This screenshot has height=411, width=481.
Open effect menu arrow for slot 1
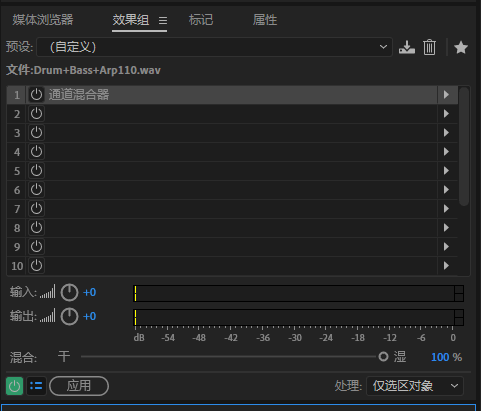point(447,95)
